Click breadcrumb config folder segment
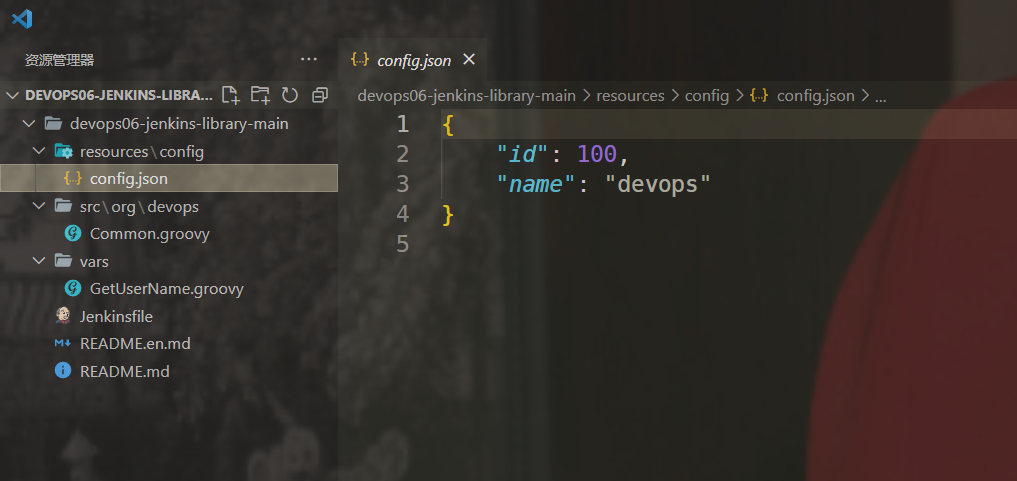Viewport: 1017px width, 481px height. [707, 96]
